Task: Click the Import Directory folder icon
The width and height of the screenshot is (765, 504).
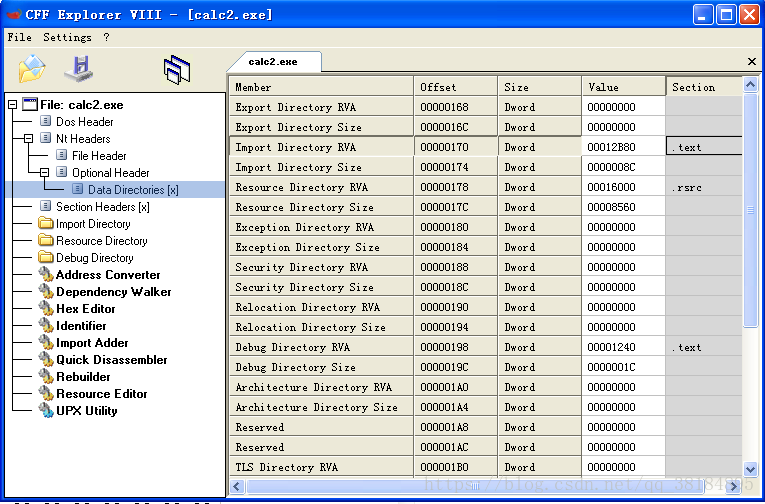Action: (x=46, y=223)
